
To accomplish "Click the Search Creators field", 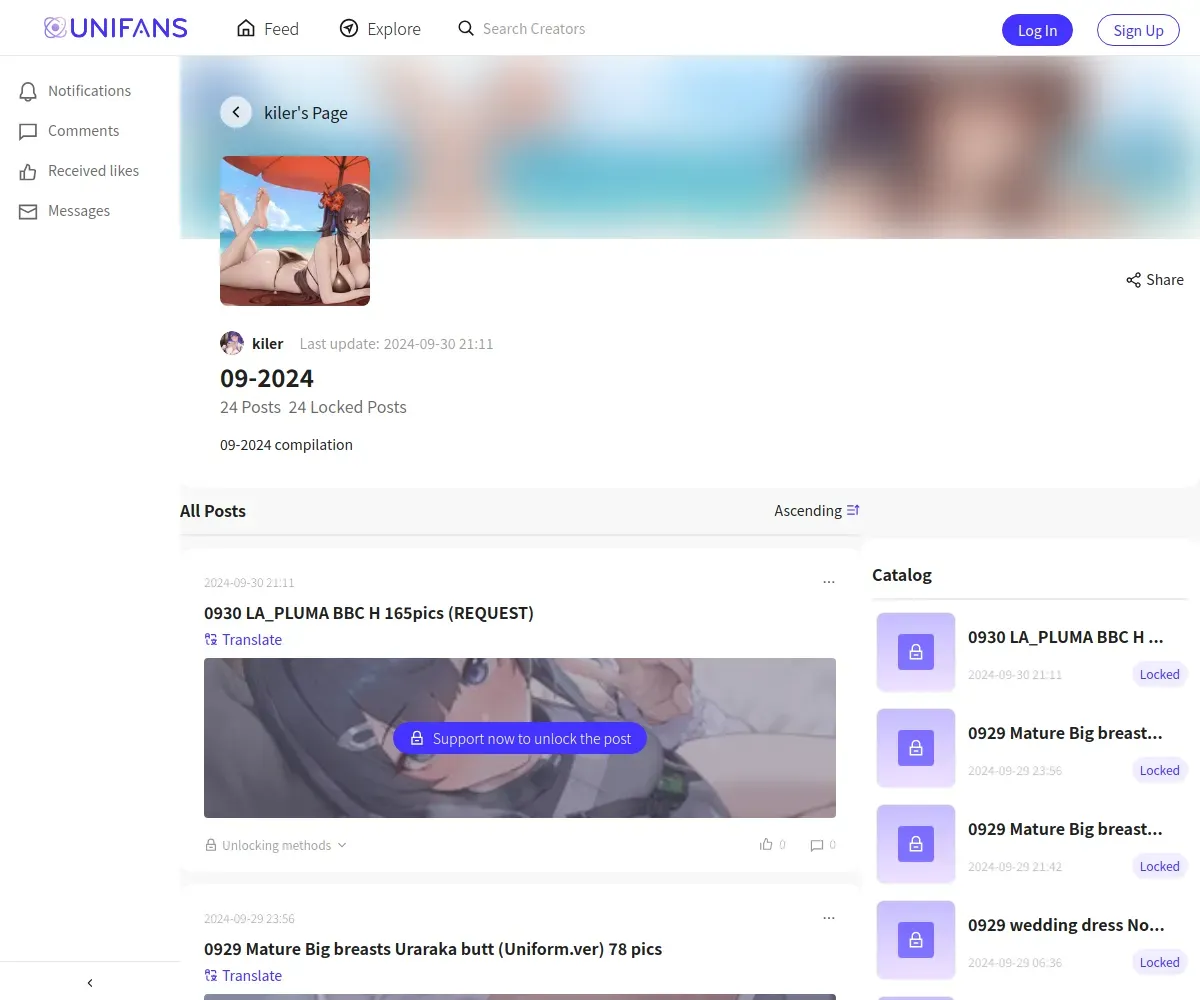I will click(534, 29).
